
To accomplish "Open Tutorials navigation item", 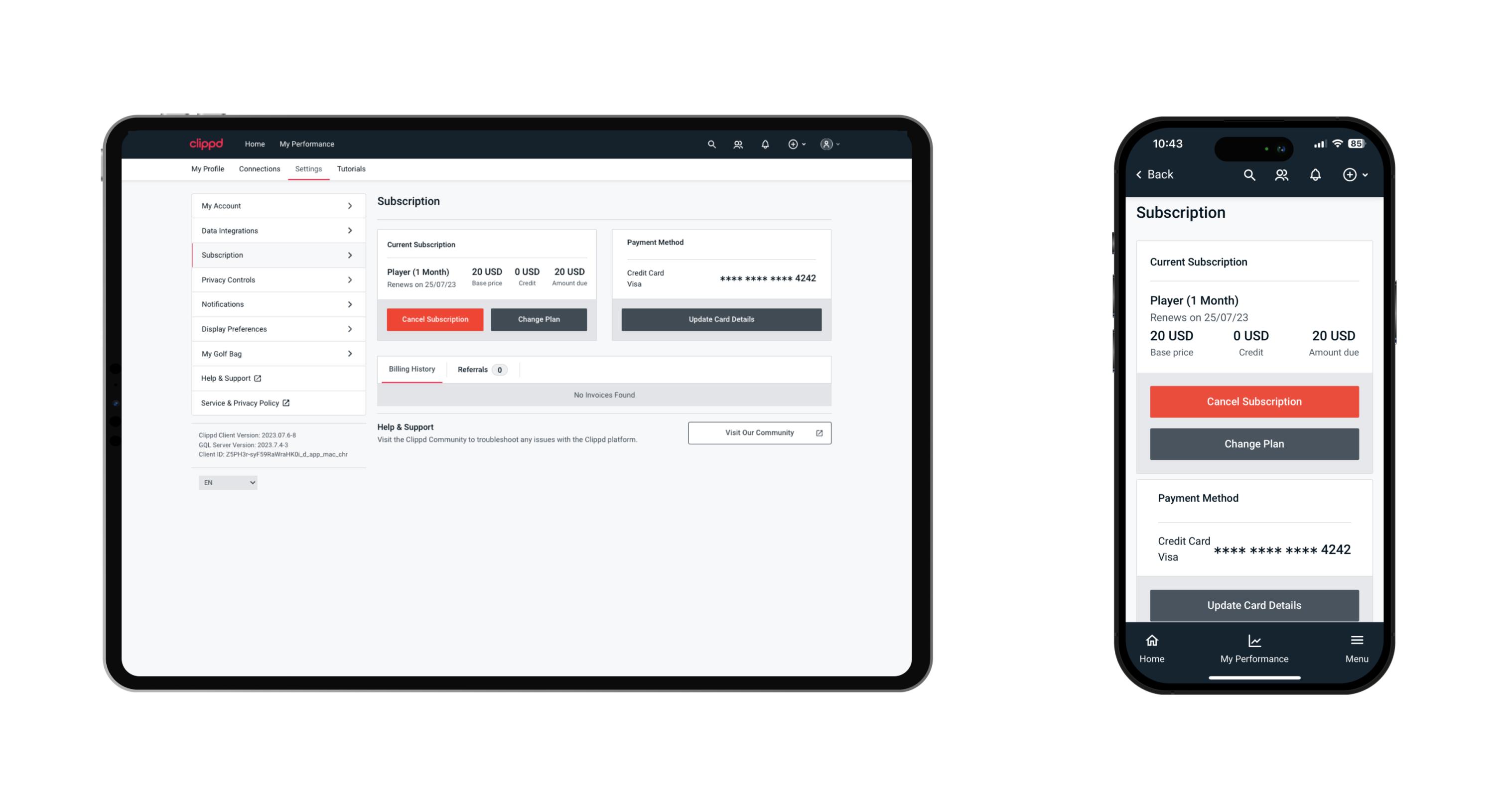I will tap(350, 169).
